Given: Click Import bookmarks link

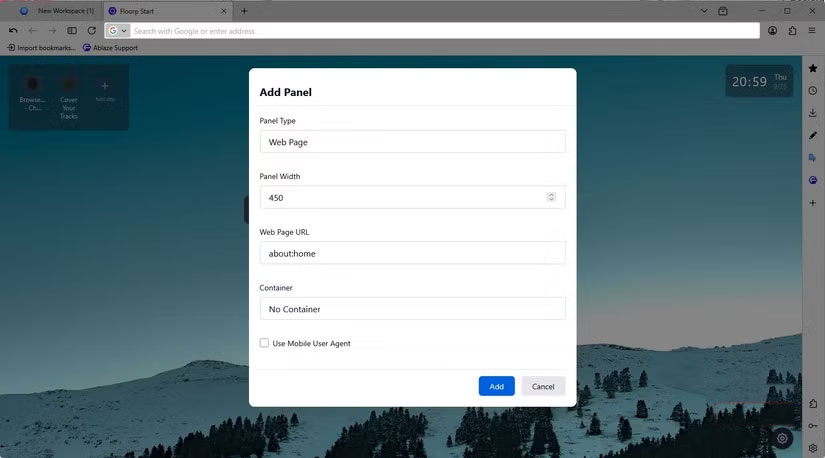Looking at the screenshot, I should (x=42, y=47).
